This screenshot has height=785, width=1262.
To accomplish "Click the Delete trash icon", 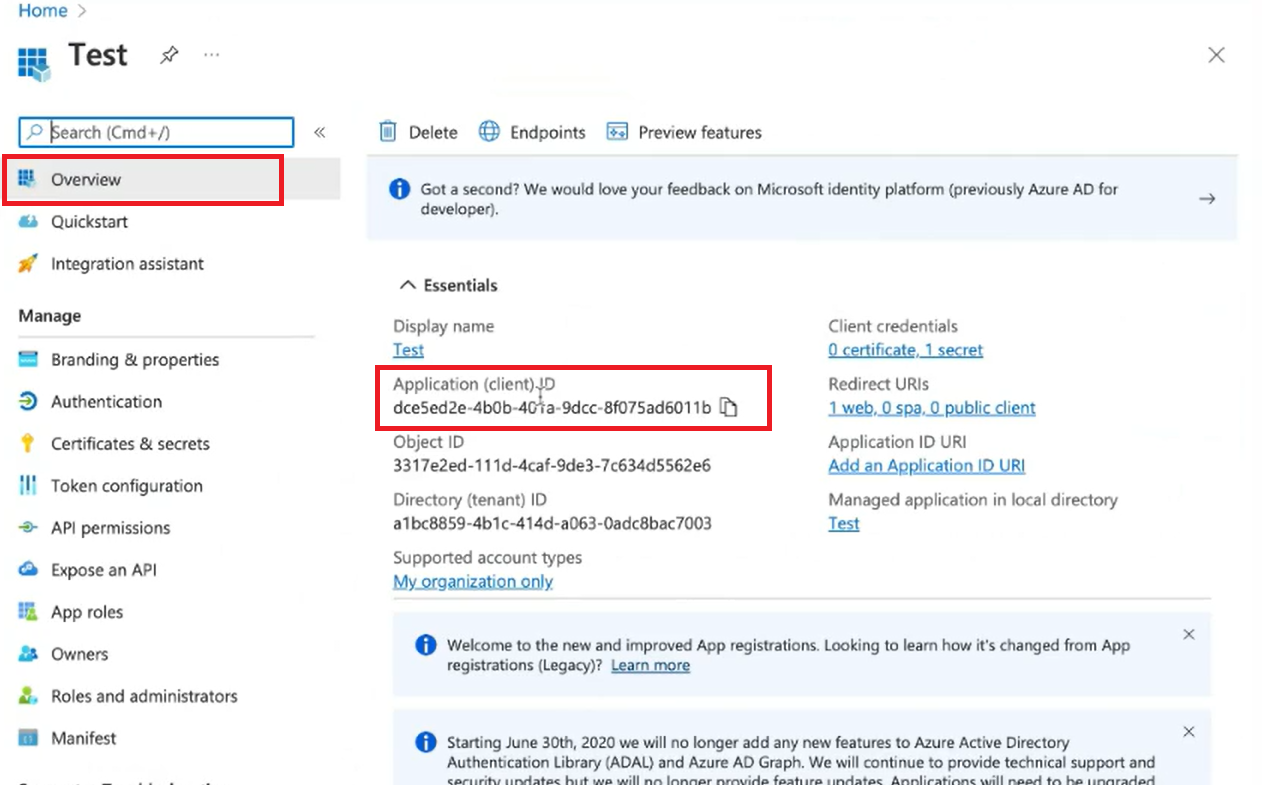I will pos(388,131).
